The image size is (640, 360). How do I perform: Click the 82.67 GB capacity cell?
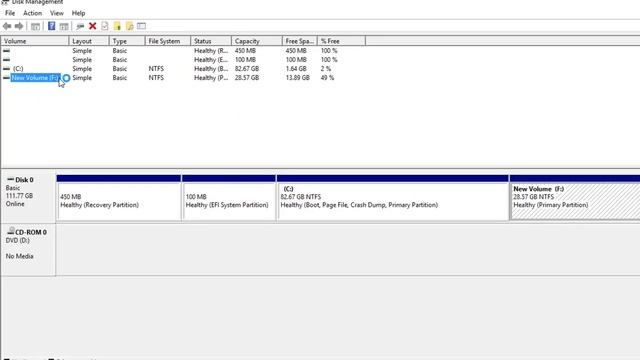click(247, 69)
